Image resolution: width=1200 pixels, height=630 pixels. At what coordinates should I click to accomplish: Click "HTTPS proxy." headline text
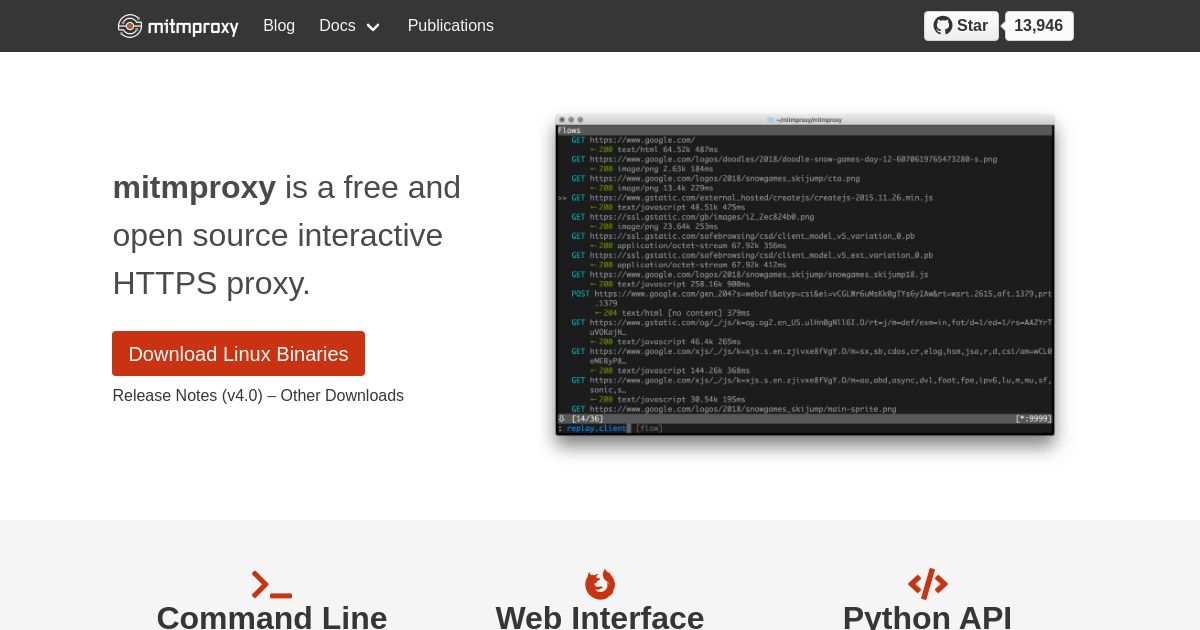tap(212, 284)
